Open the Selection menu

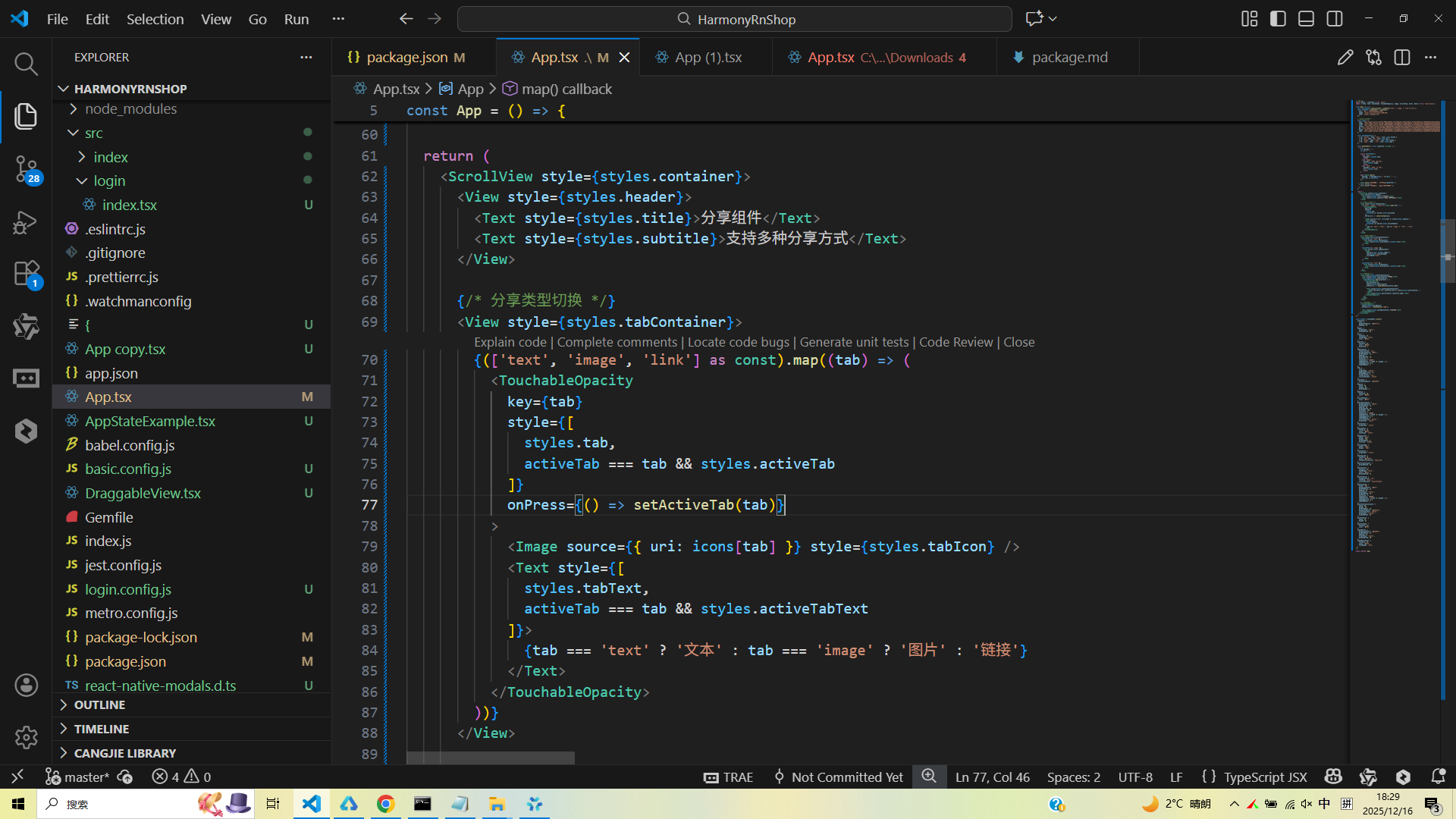[x=155, y=19]
